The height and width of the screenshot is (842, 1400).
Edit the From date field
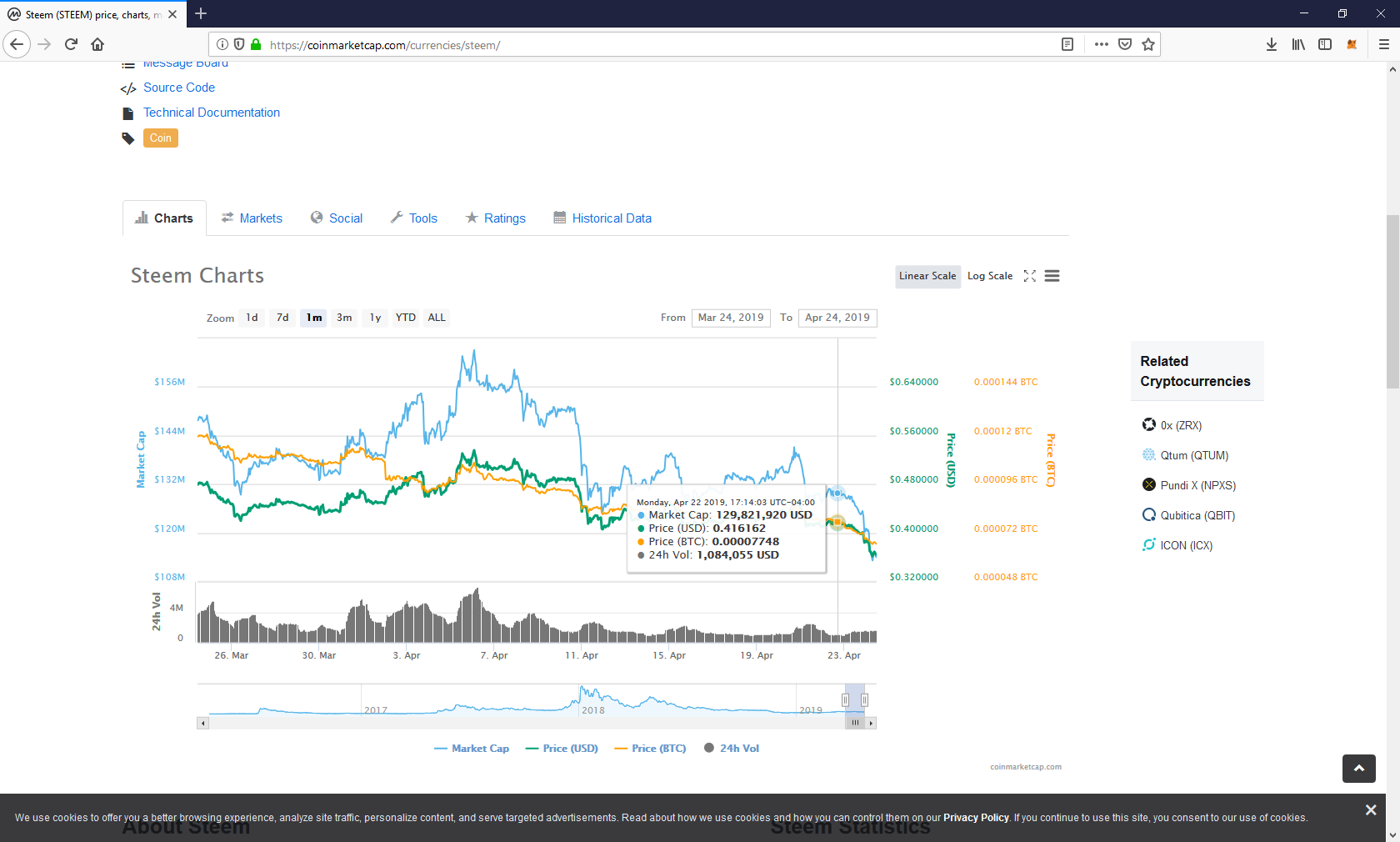click(731, 318)
